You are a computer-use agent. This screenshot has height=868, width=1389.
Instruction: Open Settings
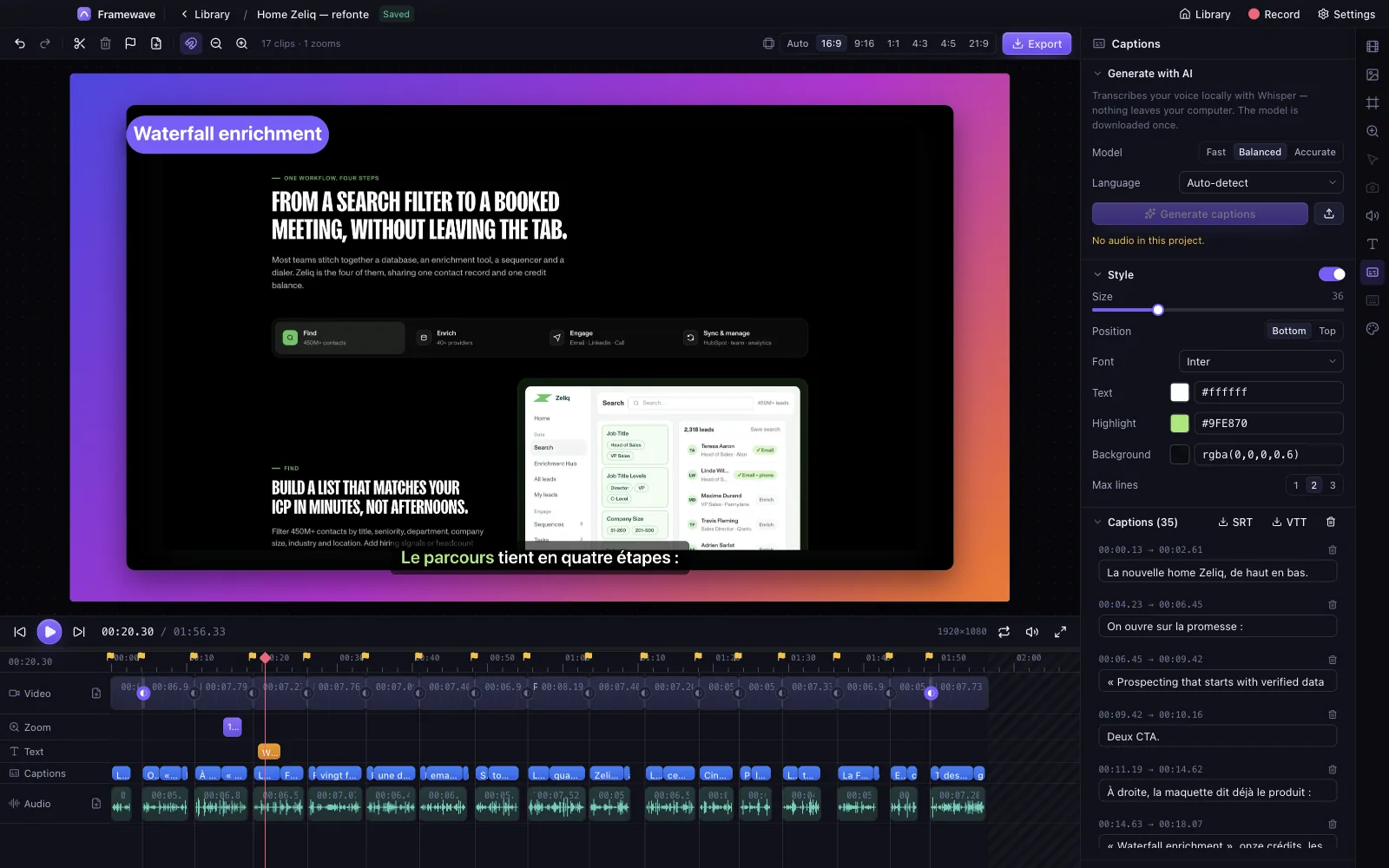tap(1346, 14)
